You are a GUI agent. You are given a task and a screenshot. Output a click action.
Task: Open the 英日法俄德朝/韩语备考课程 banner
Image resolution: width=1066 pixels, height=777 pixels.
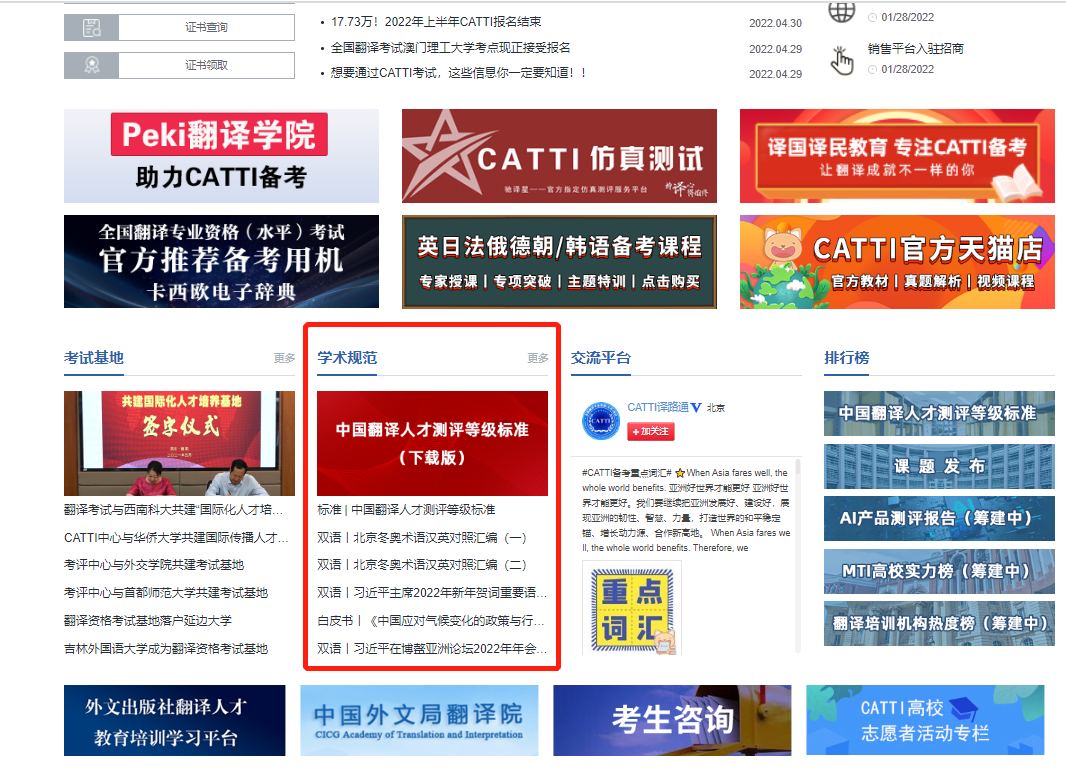pos(560,262)
